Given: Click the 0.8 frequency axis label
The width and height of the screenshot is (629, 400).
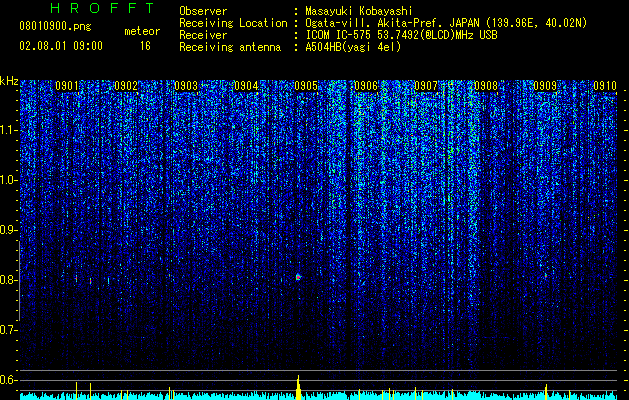Looking at the screenshot, I should click(x=8, y=280).
